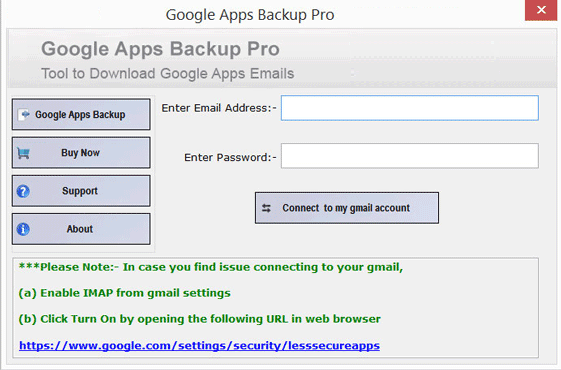Click the 'Click Turn On by opening' note line
The width and height of the screenshot is (561, 370).
[200, 319]
